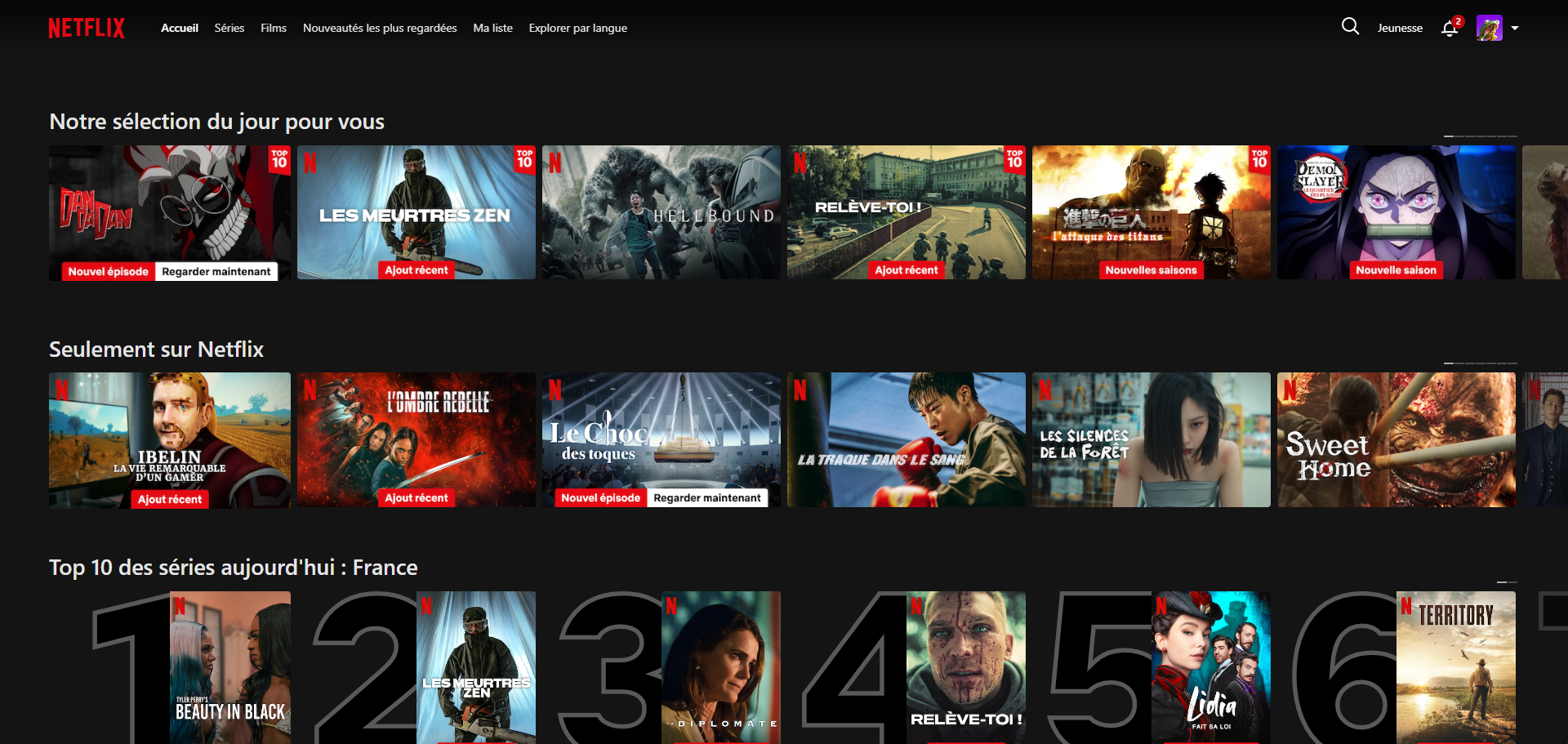Click Notre sélection du jour pour vous heading
Viewport: 1568px width, 744px height.
pos(216,122)
